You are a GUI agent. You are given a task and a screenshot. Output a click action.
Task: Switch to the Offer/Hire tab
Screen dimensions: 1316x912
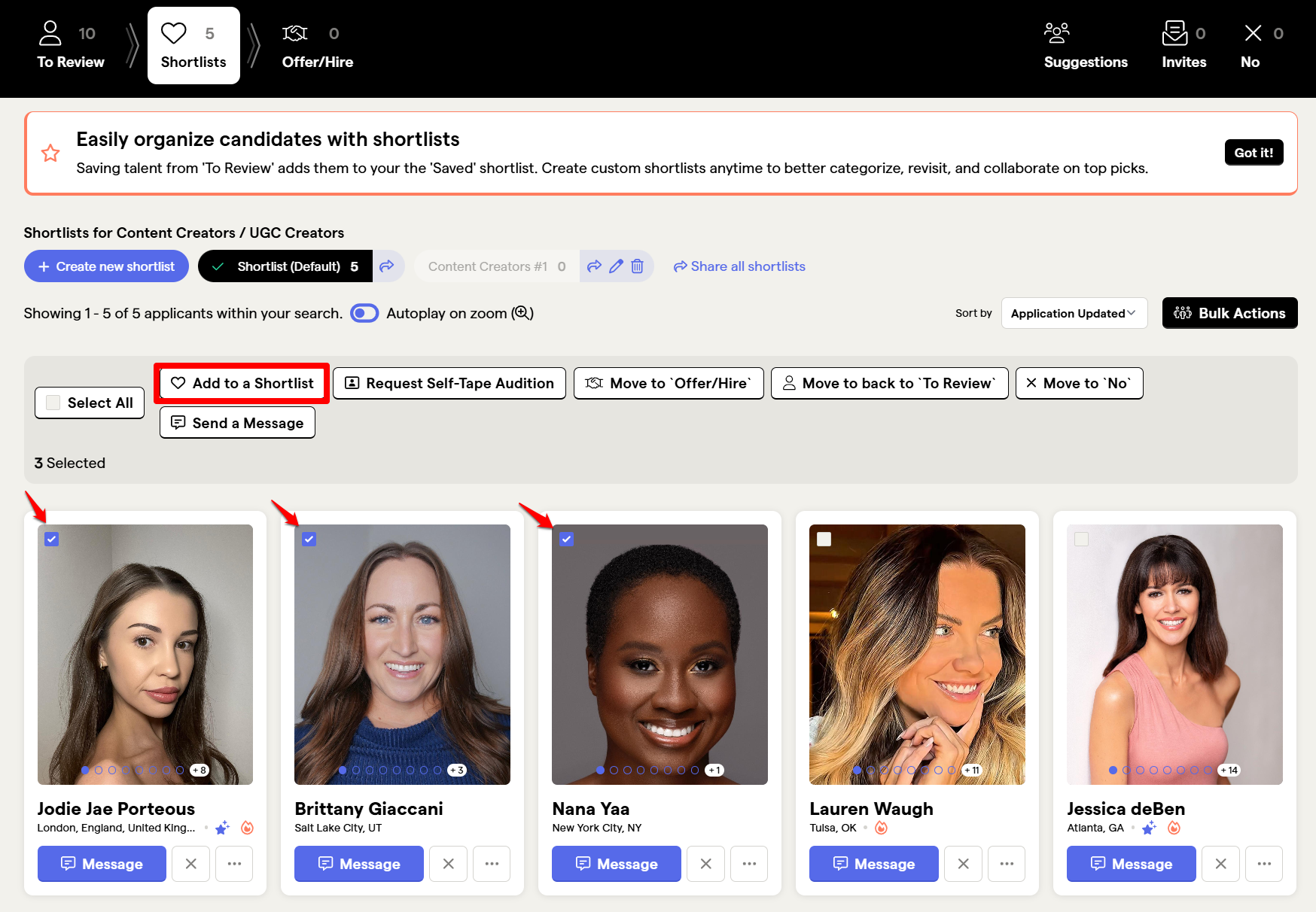click(x=318, y=46)
